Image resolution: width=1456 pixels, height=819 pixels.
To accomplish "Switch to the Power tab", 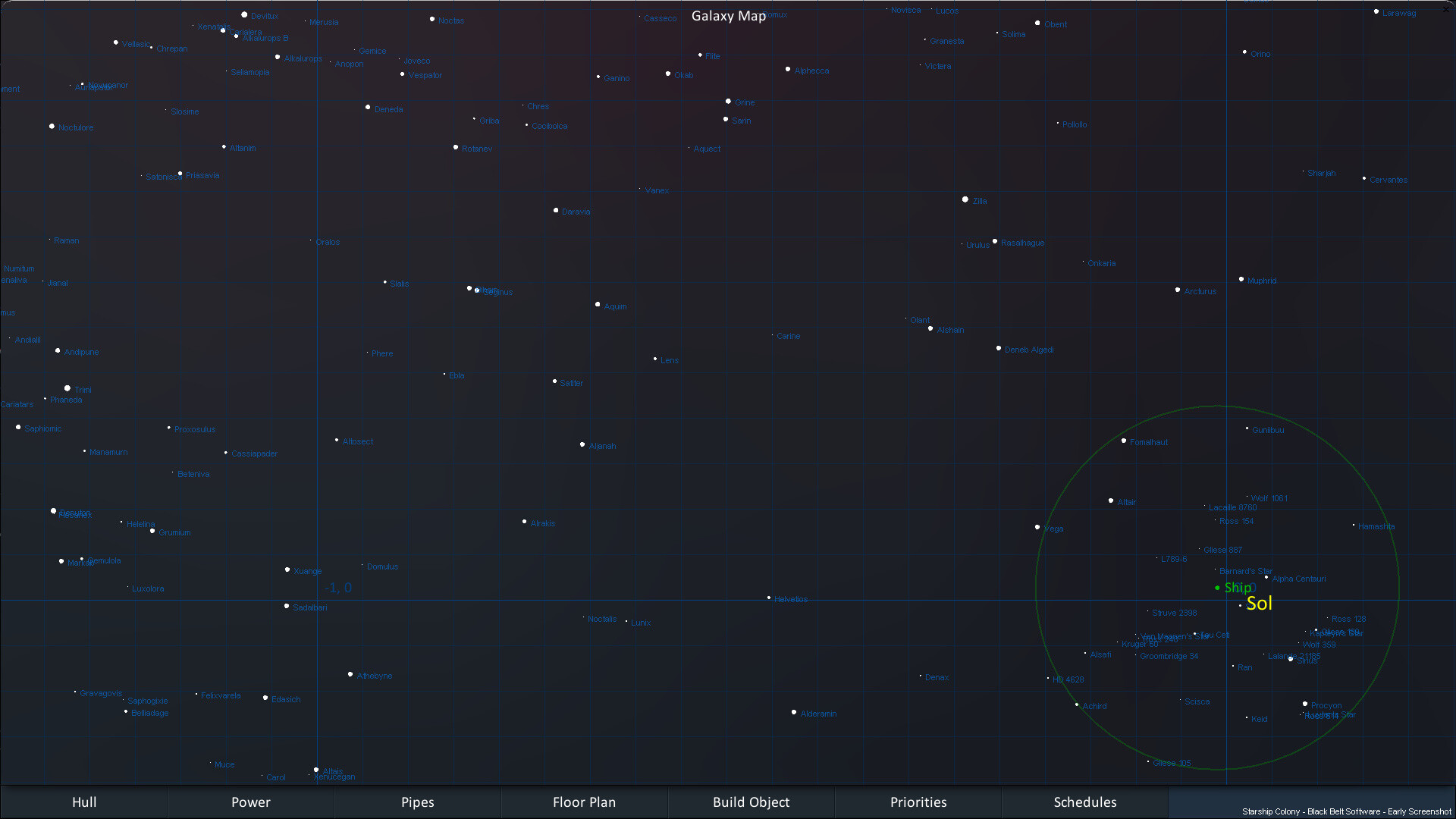I will coord(250,802).
